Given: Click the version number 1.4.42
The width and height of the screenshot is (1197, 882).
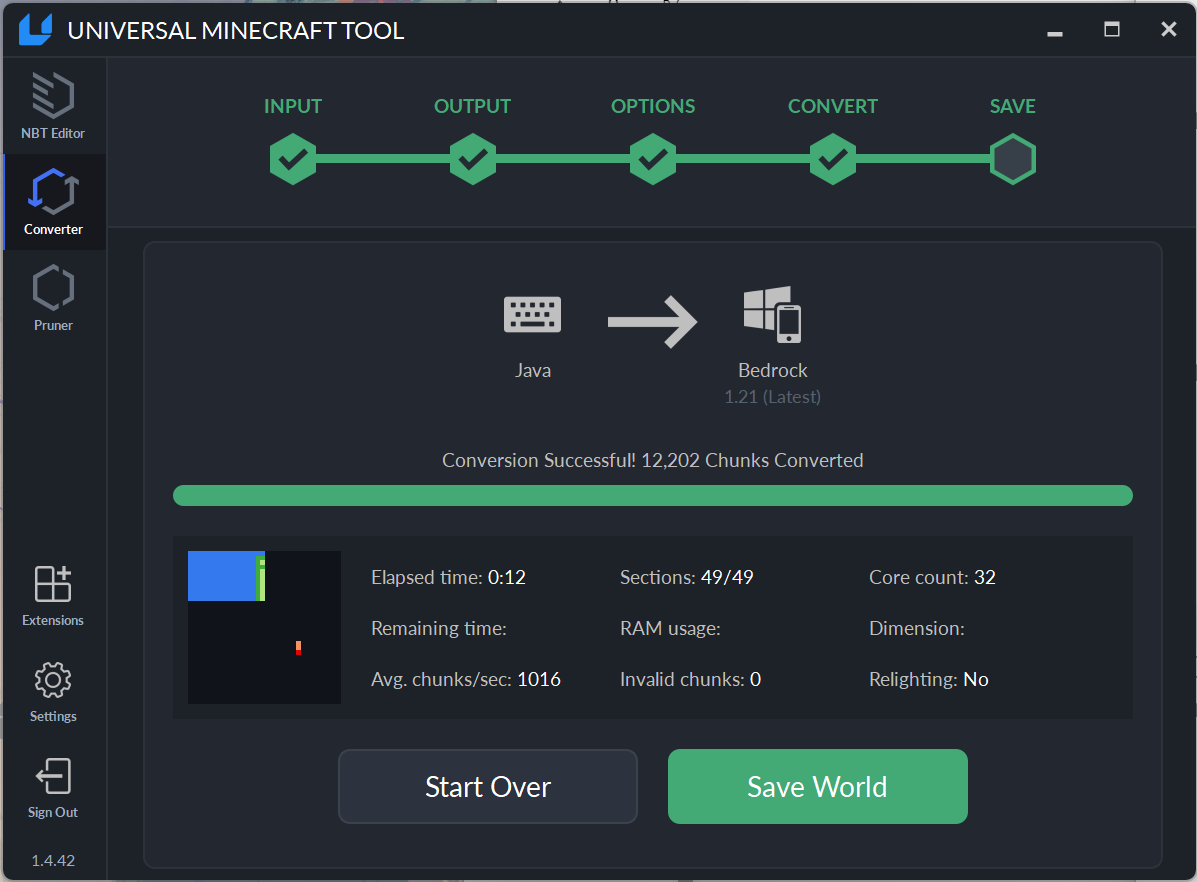Looking at the screenshot, I should click(53, 861).
